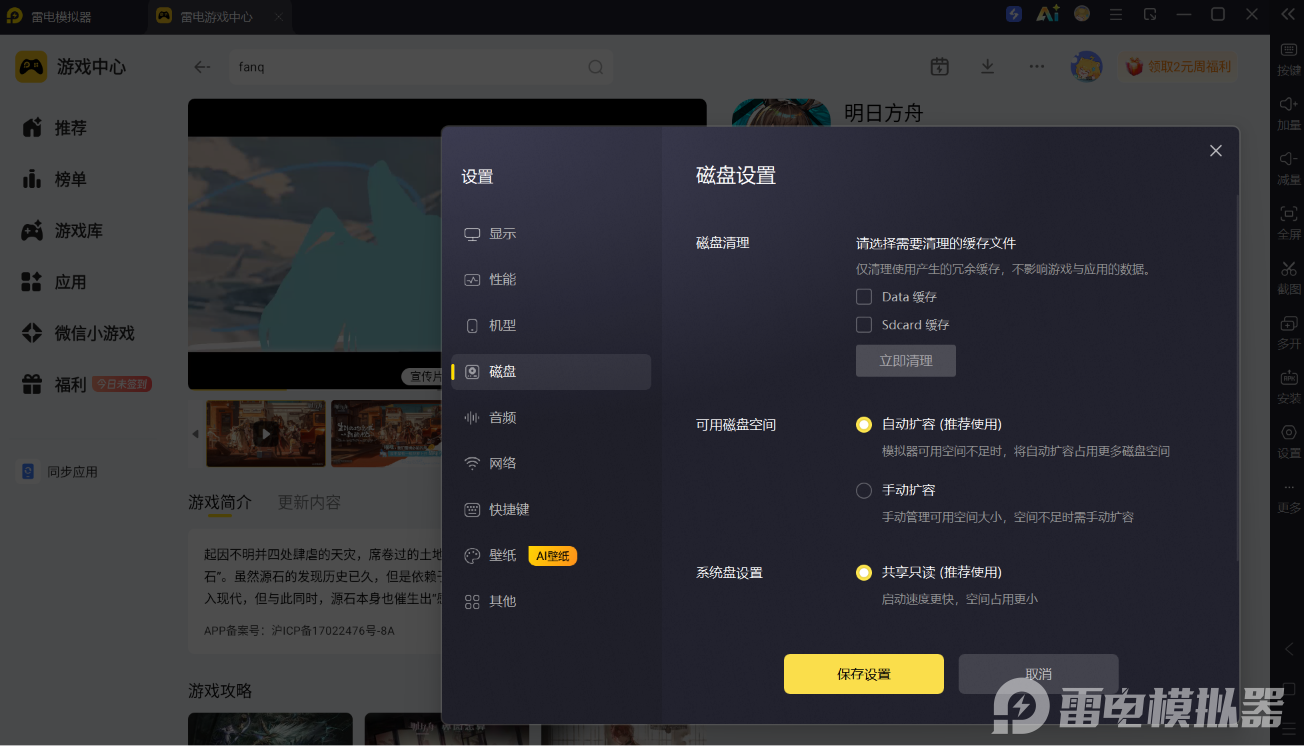1304x746 pixels.
Task: Click the blue lightning icon in title bar
Action: [1014, 14]
